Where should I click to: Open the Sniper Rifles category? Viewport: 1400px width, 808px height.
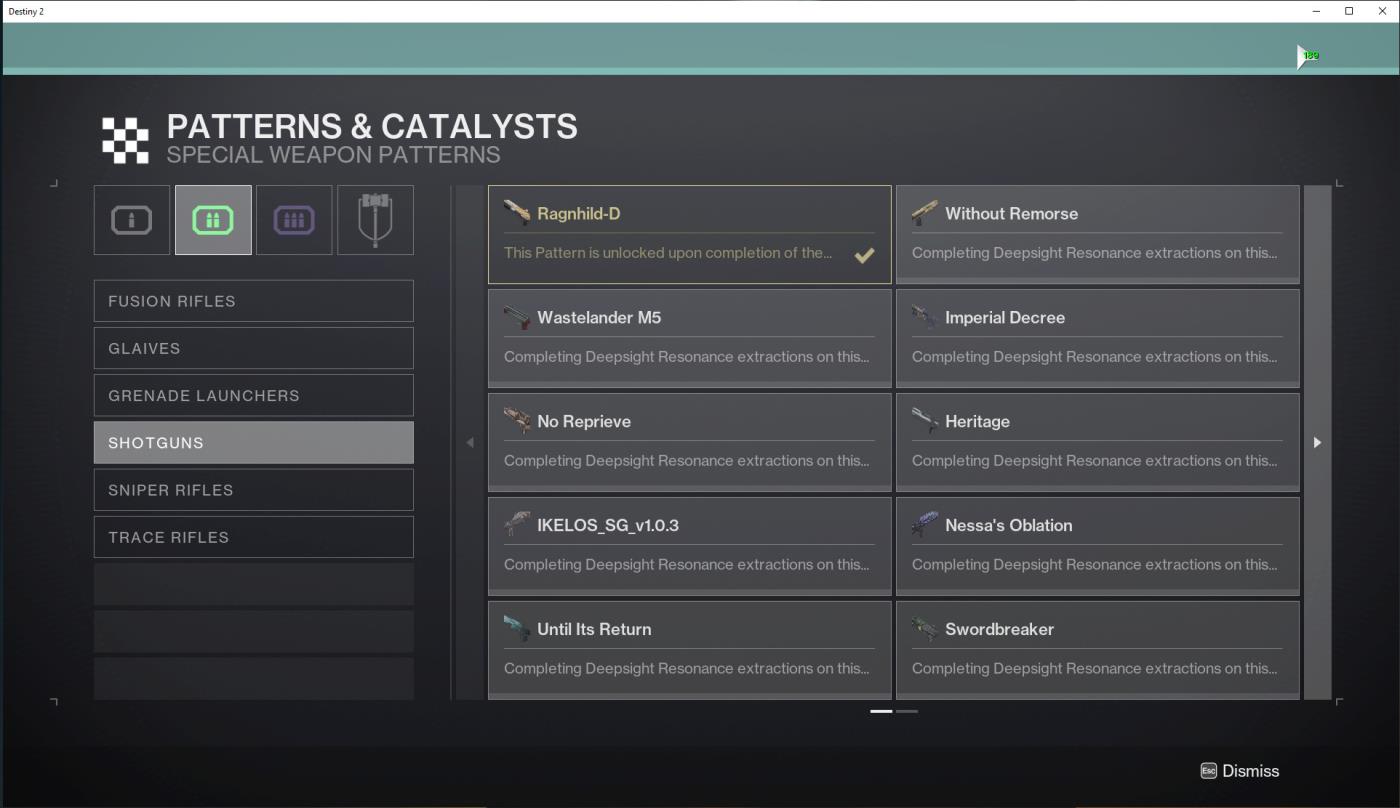(254, 490)
